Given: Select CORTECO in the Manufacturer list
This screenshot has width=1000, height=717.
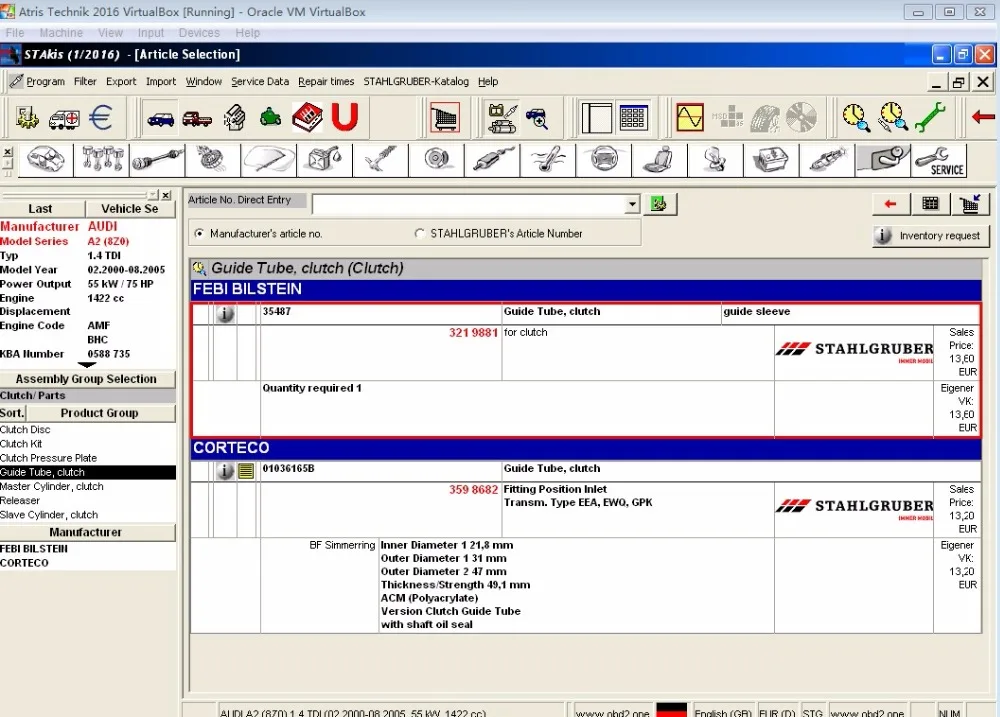Looking at the screenshot, I should click(x=24, y=563).
